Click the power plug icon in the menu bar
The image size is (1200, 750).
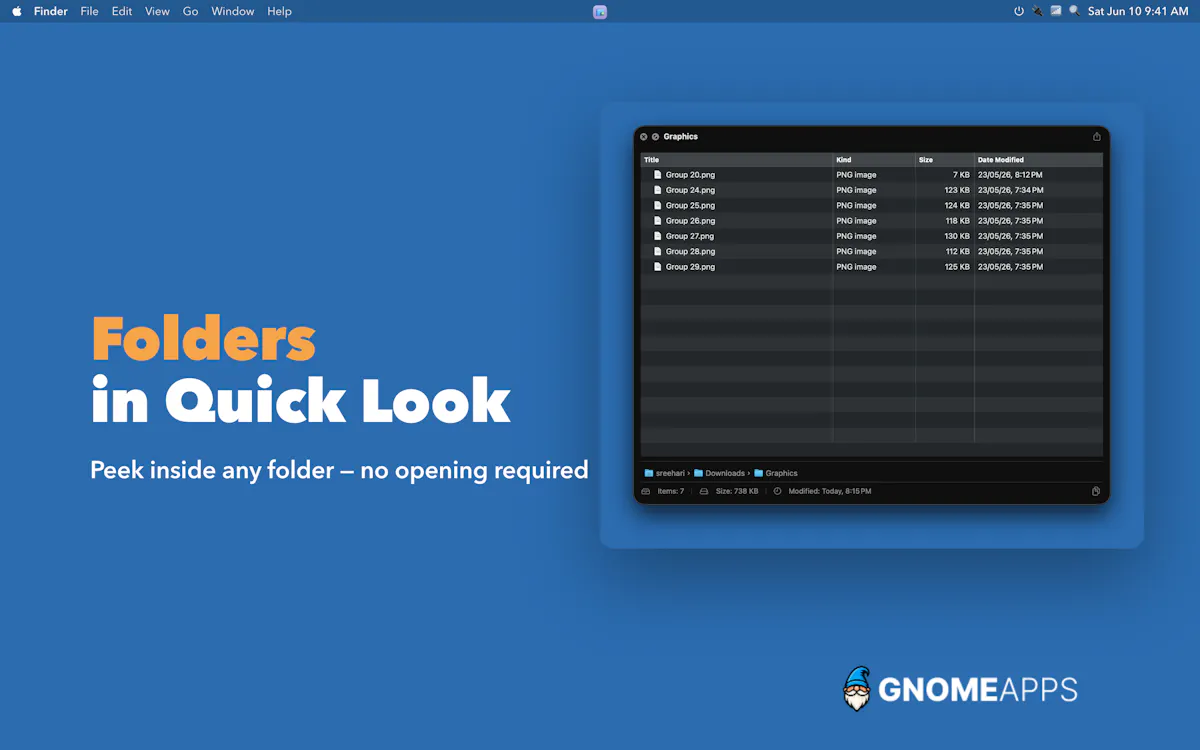click(x=1038, y=11)
